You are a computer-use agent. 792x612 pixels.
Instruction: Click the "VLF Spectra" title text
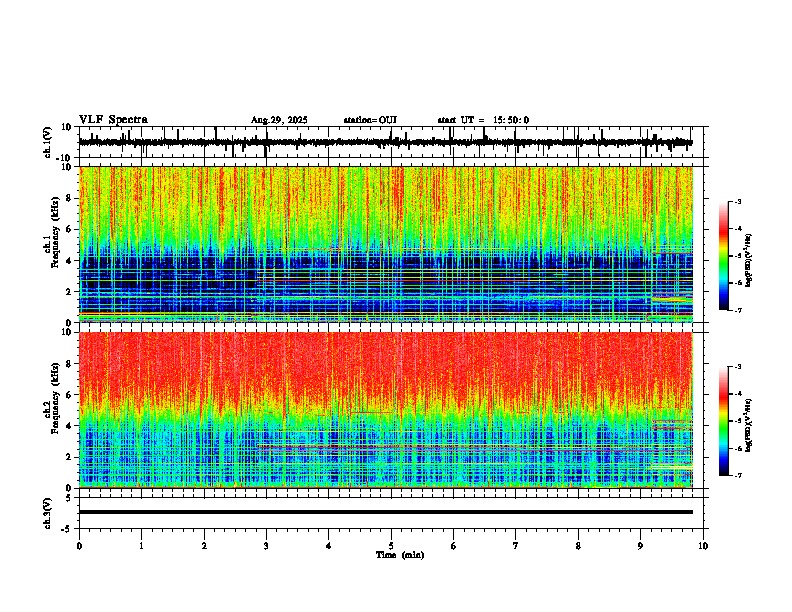(x=113, y=120)
